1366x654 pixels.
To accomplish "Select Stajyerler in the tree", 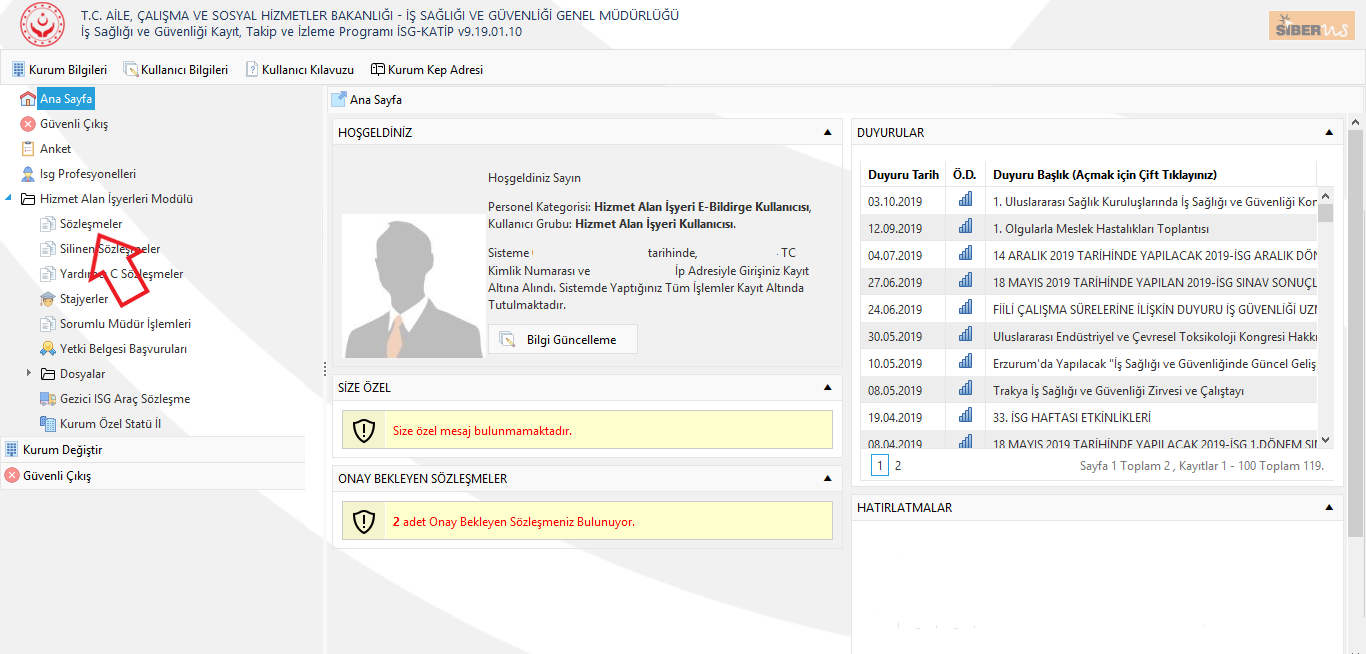I will [83, 299].
